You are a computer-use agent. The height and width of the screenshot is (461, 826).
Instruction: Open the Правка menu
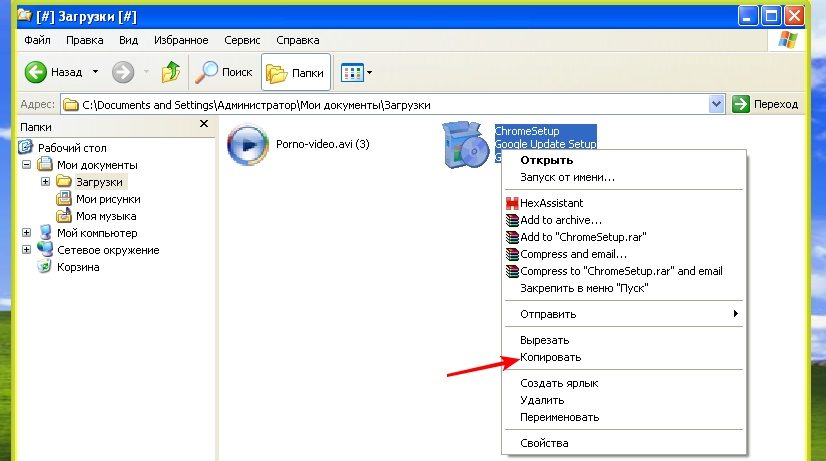[x=84, y=40]
